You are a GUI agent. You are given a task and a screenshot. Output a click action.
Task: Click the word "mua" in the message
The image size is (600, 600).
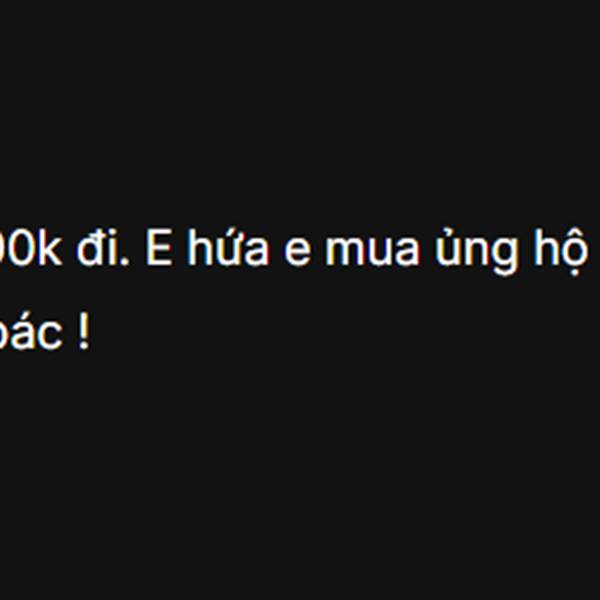click(x=372, y=251)
